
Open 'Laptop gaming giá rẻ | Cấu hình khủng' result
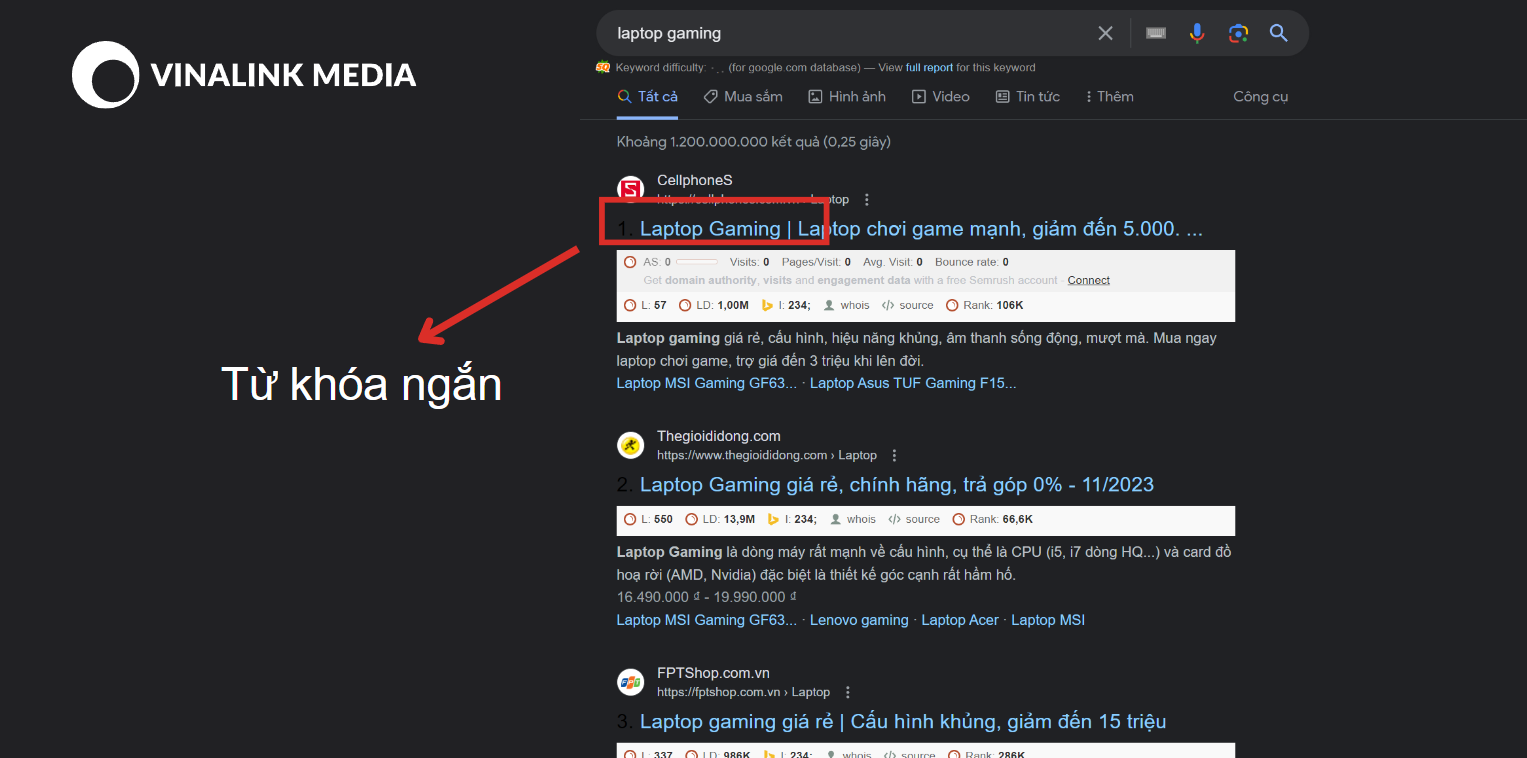tap(903, 722)
